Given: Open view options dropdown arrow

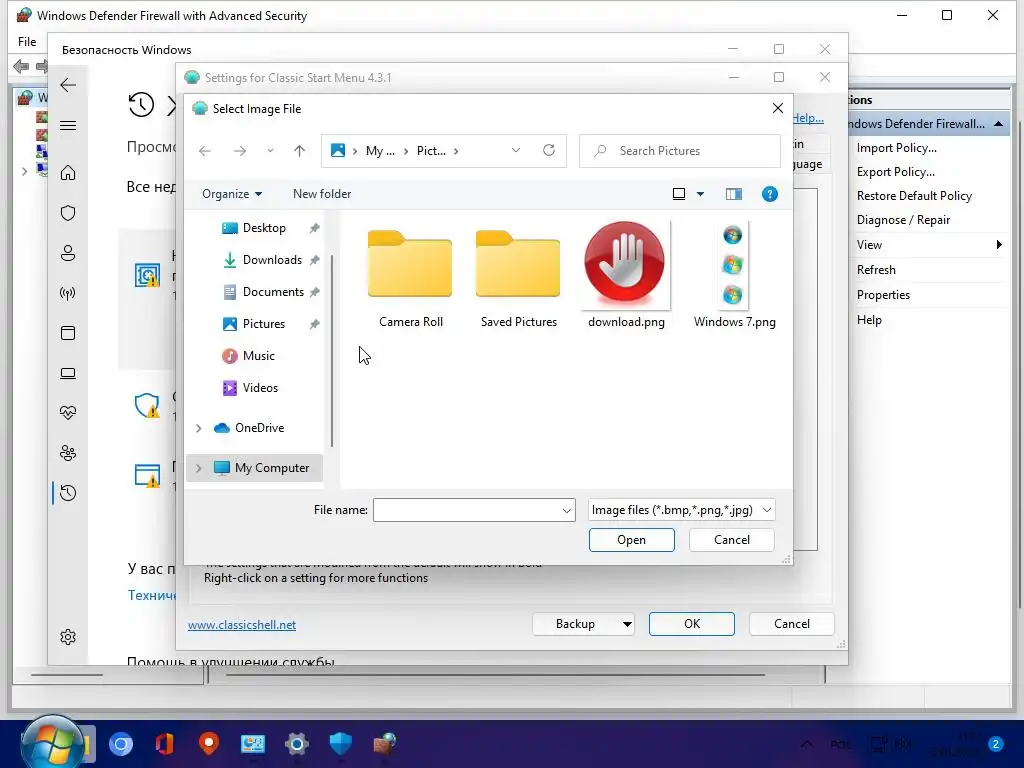Looking at the screenshot, I should point(700,194).
